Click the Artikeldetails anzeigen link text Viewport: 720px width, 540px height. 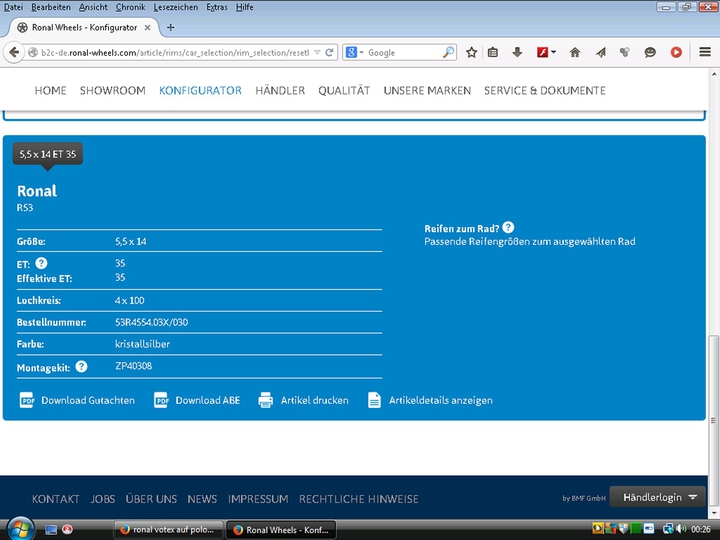[441, 400]
